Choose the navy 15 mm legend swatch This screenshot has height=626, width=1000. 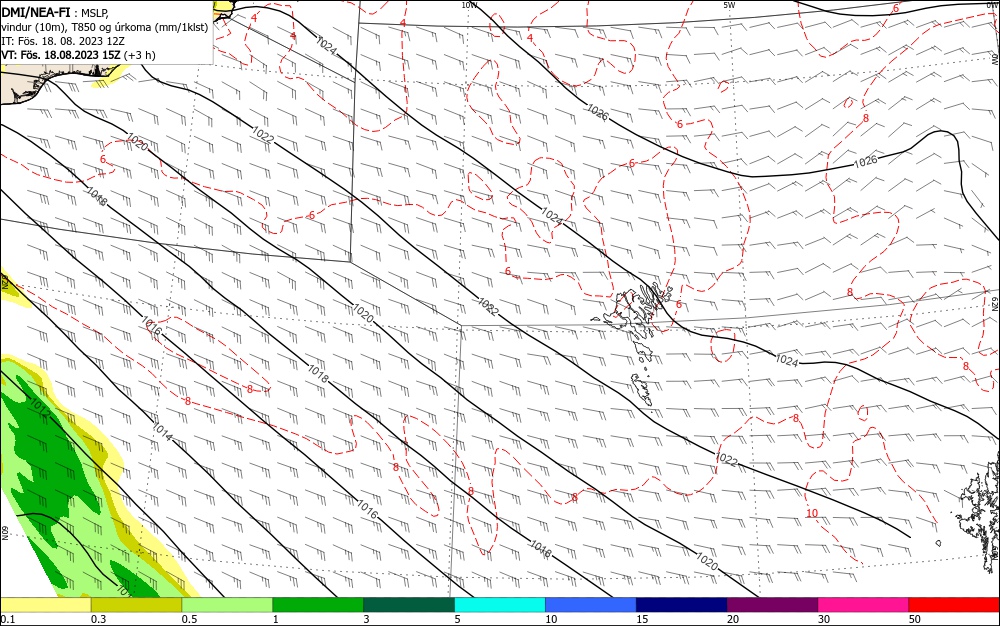tap(682, 604)
